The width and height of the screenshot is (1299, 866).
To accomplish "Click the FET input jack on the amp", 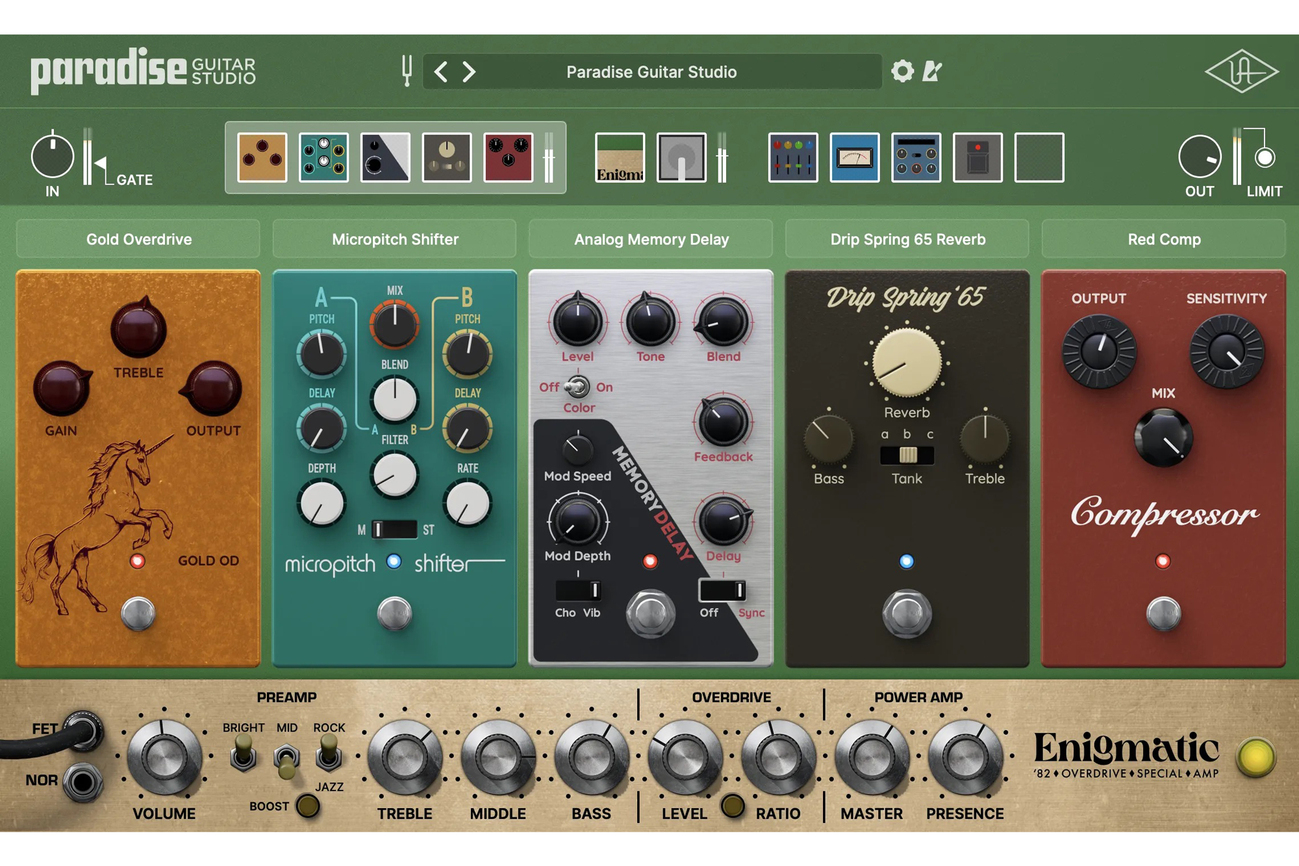I will coord(83,732).
